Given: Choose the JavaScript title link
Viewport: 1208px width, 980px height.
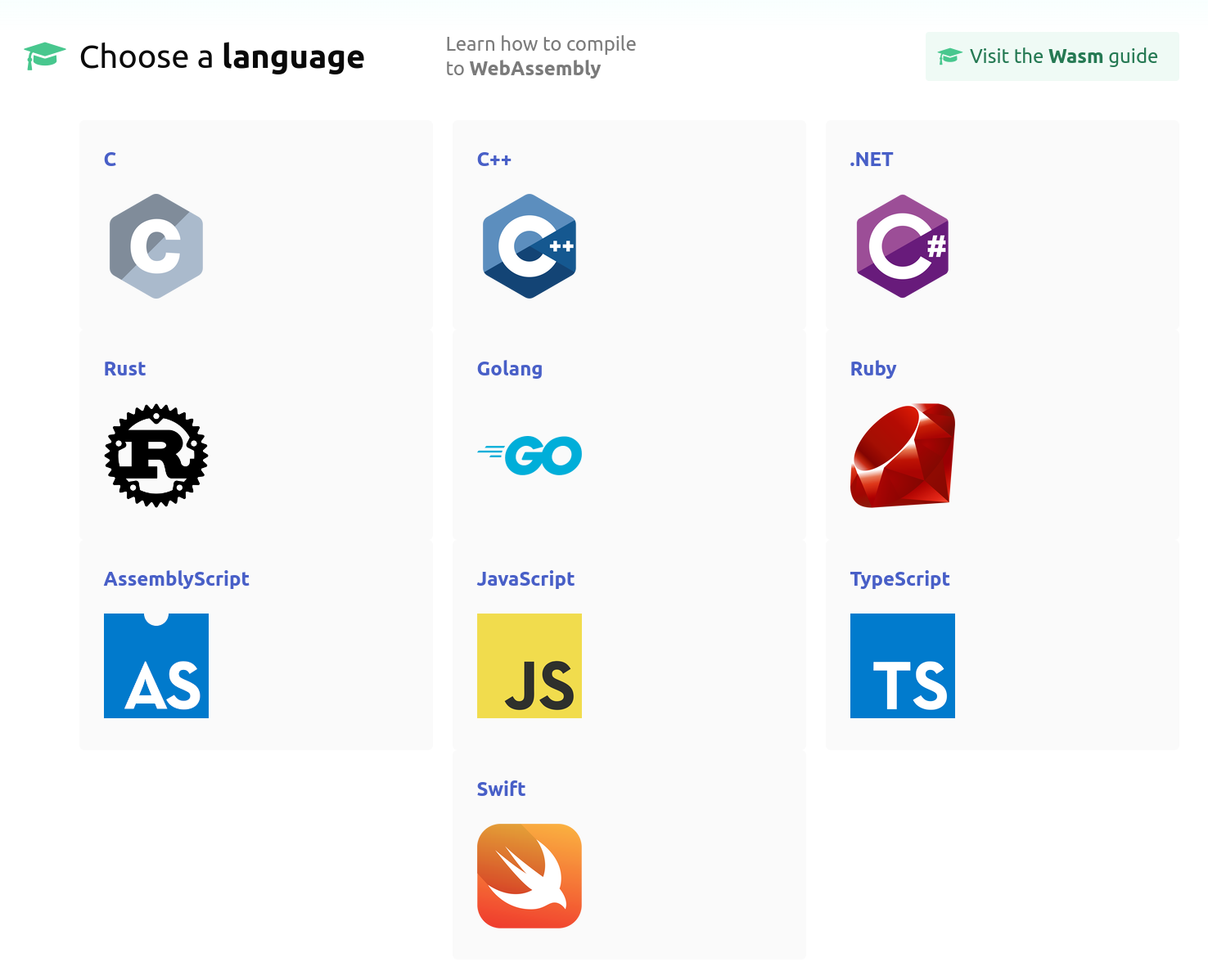Looking at the screenshot, I should [x=525, y=579].
